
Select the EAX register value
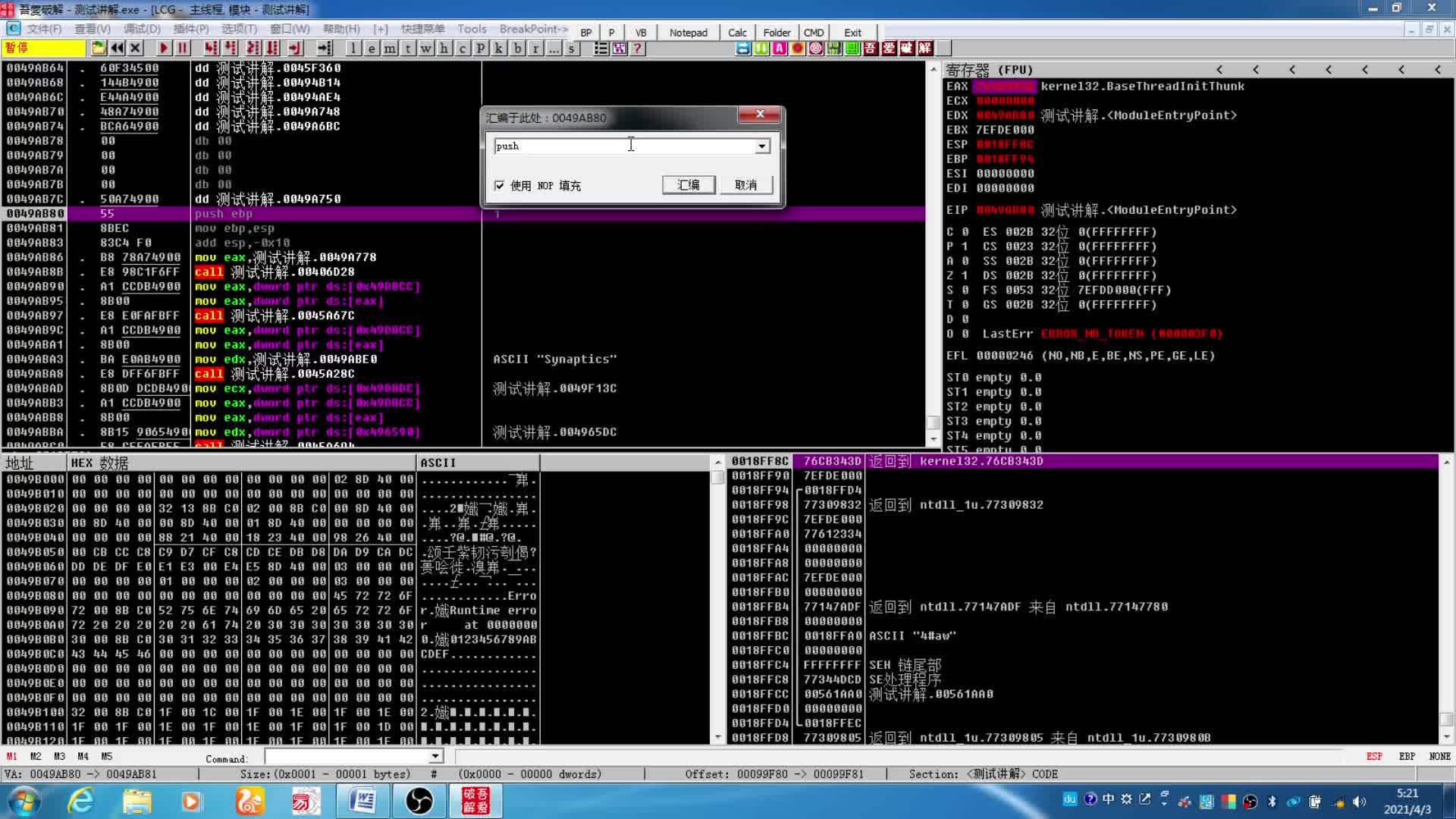(1005, 86)
